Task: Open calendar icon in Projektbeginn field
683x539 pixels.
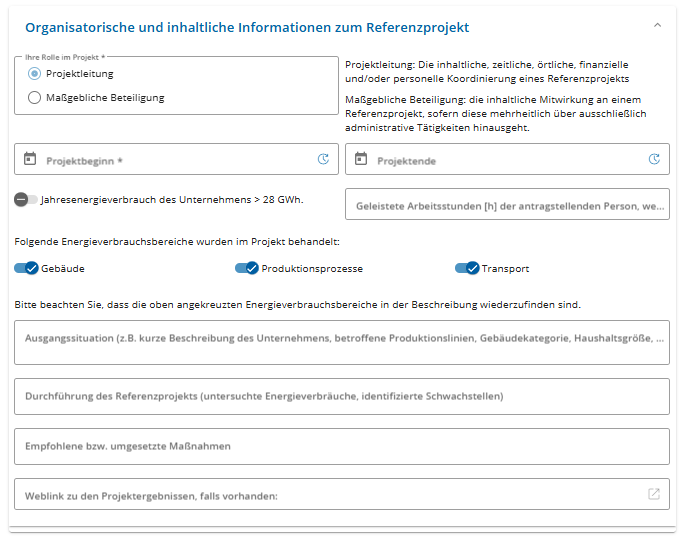Action: coord(30,159)
